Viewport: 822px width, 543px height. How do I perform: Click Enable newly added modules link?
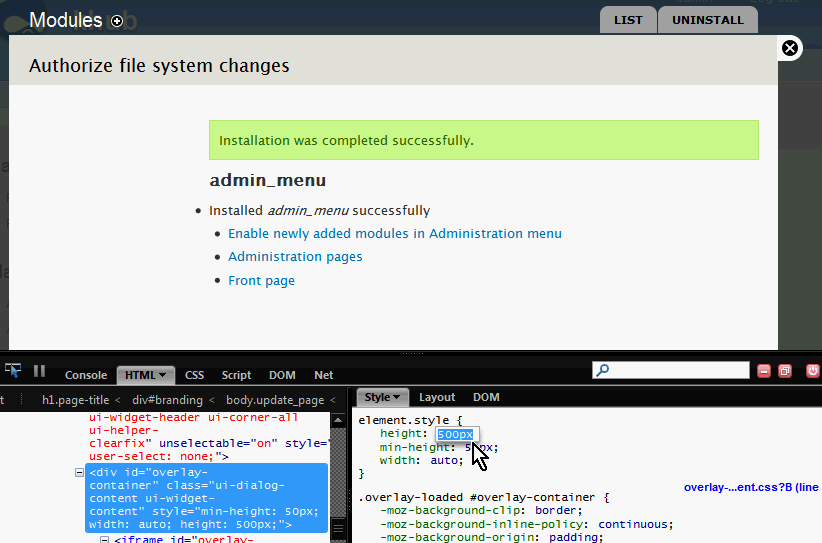(x=394, y=233)
